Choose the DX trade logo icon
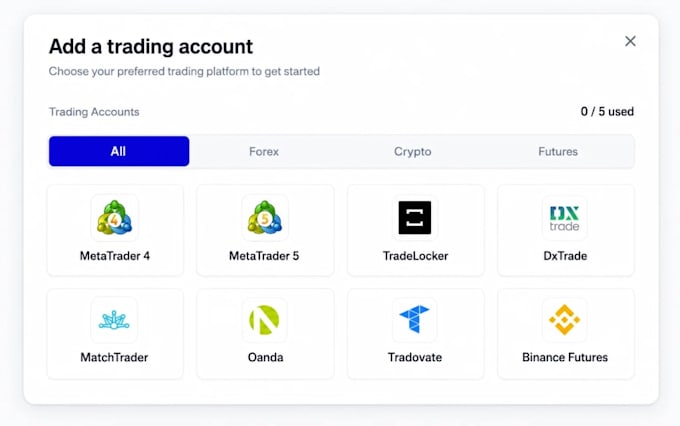This screenshot has height=426, width=680. coord(565,218)
